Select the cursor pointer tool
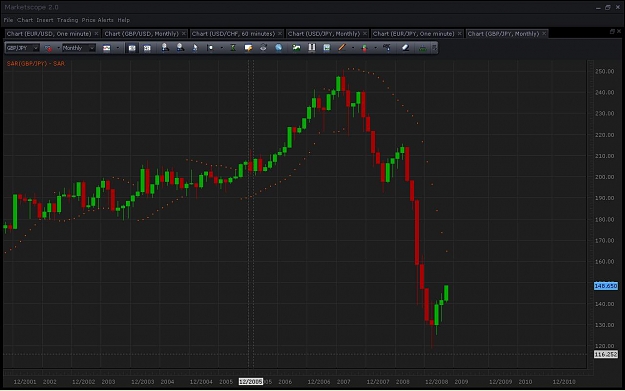The width and height of the screenshot is (625, 391). pos(195,48)
